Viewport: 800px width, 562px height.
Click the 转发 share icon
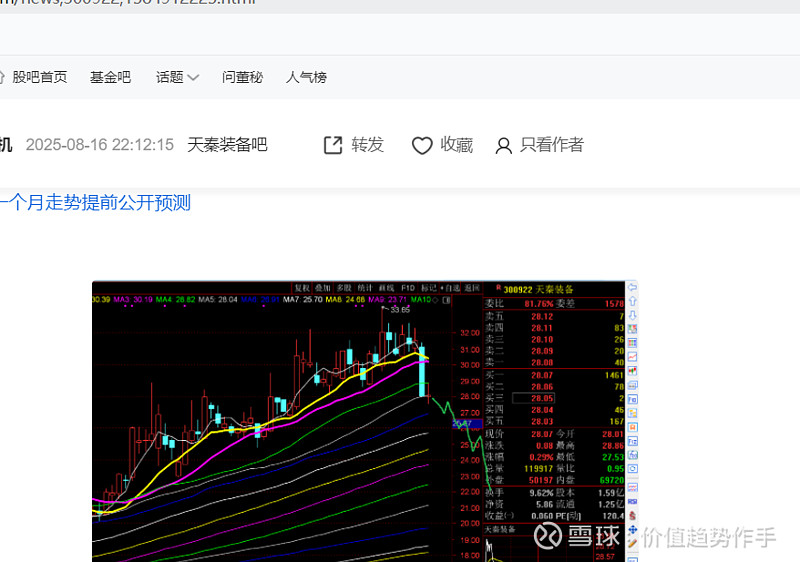click(333, 145)
